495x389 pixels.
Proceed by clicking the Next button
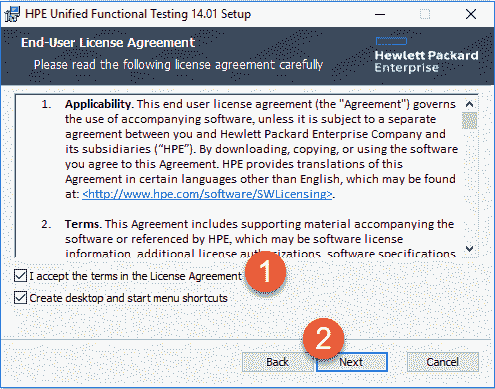click(352, 362)
